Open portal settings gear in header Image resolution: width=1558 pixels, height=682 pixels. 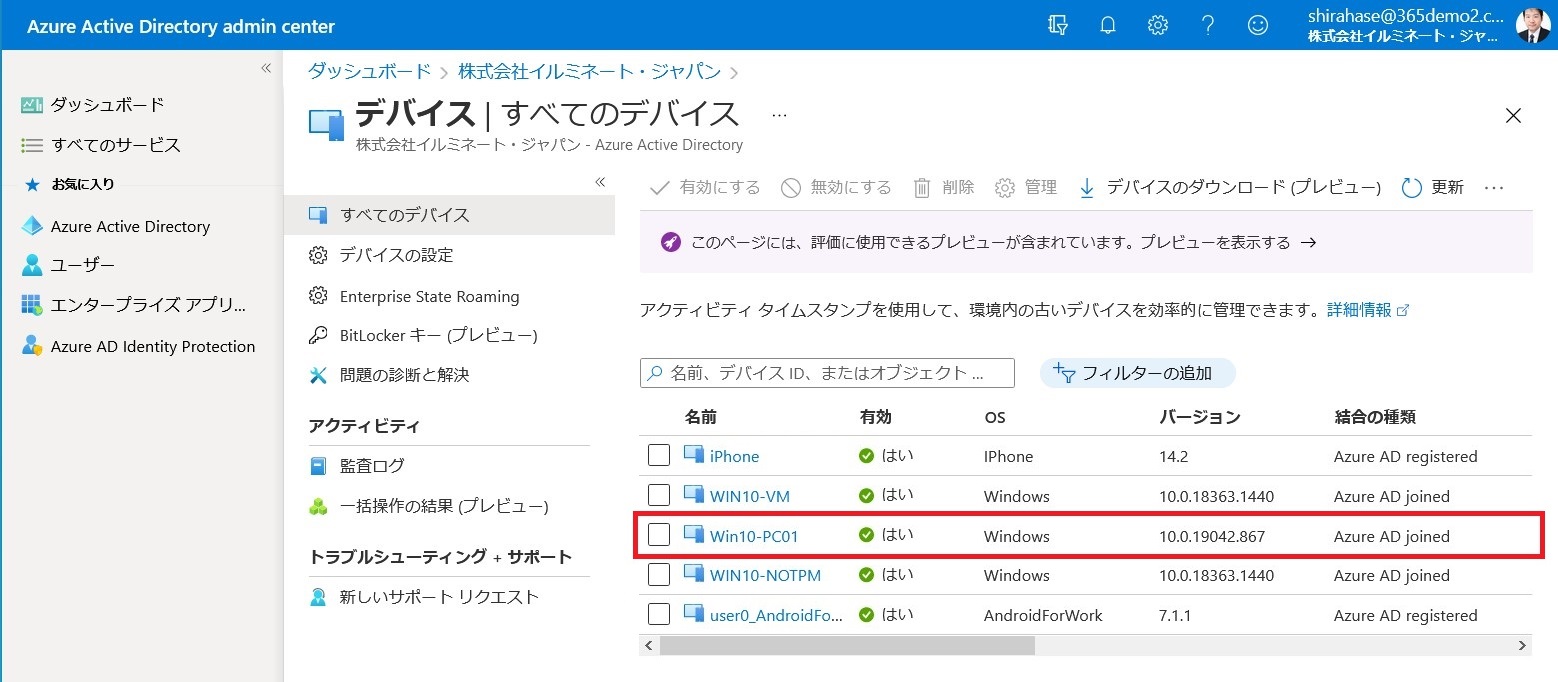1158,25
